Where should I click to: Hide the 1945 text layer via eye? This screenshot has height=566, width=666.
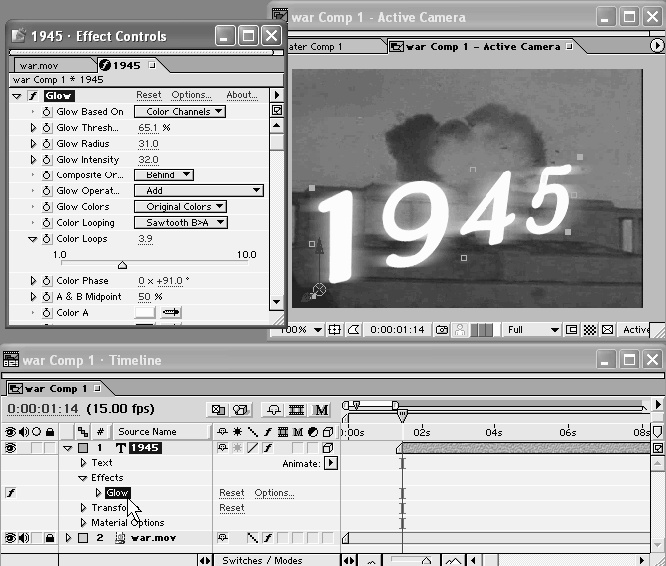pos(12,449)
